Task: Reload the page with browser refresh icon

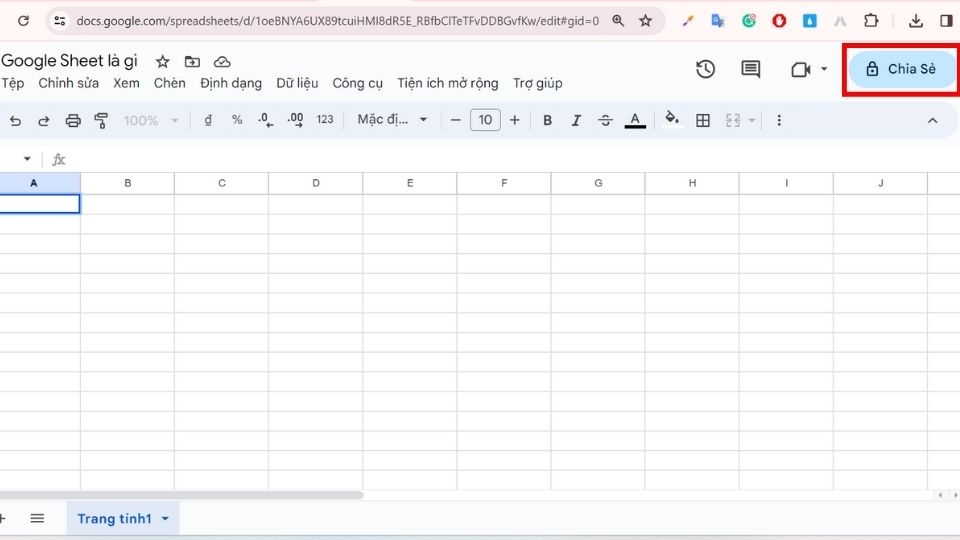Action: click(23, 21)
